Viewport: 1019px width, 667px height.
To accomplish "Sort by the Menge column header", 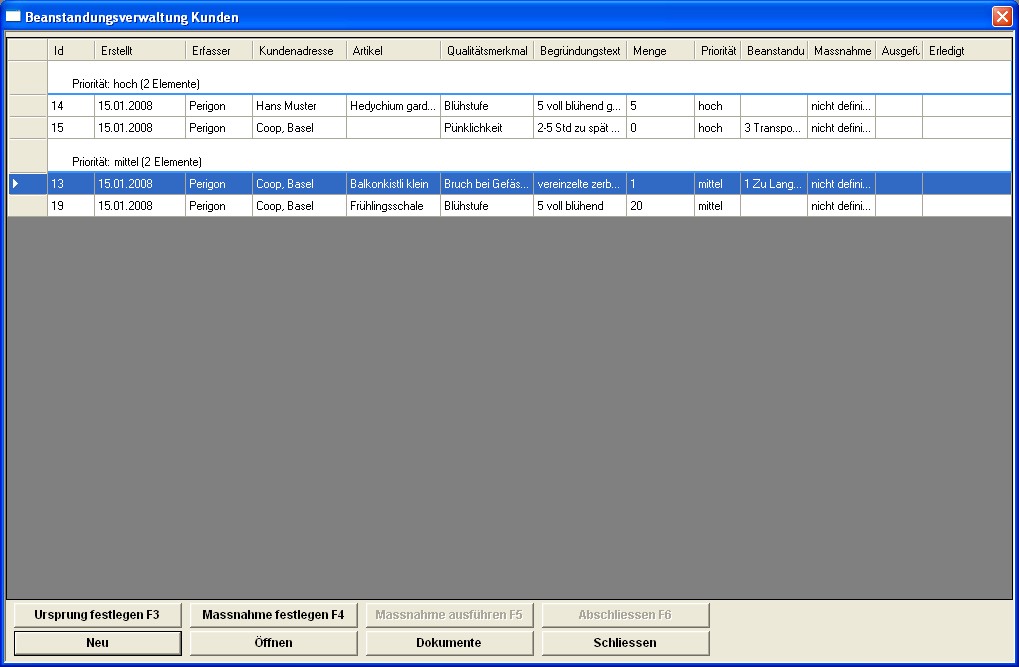I will click(x=660, y=51).
